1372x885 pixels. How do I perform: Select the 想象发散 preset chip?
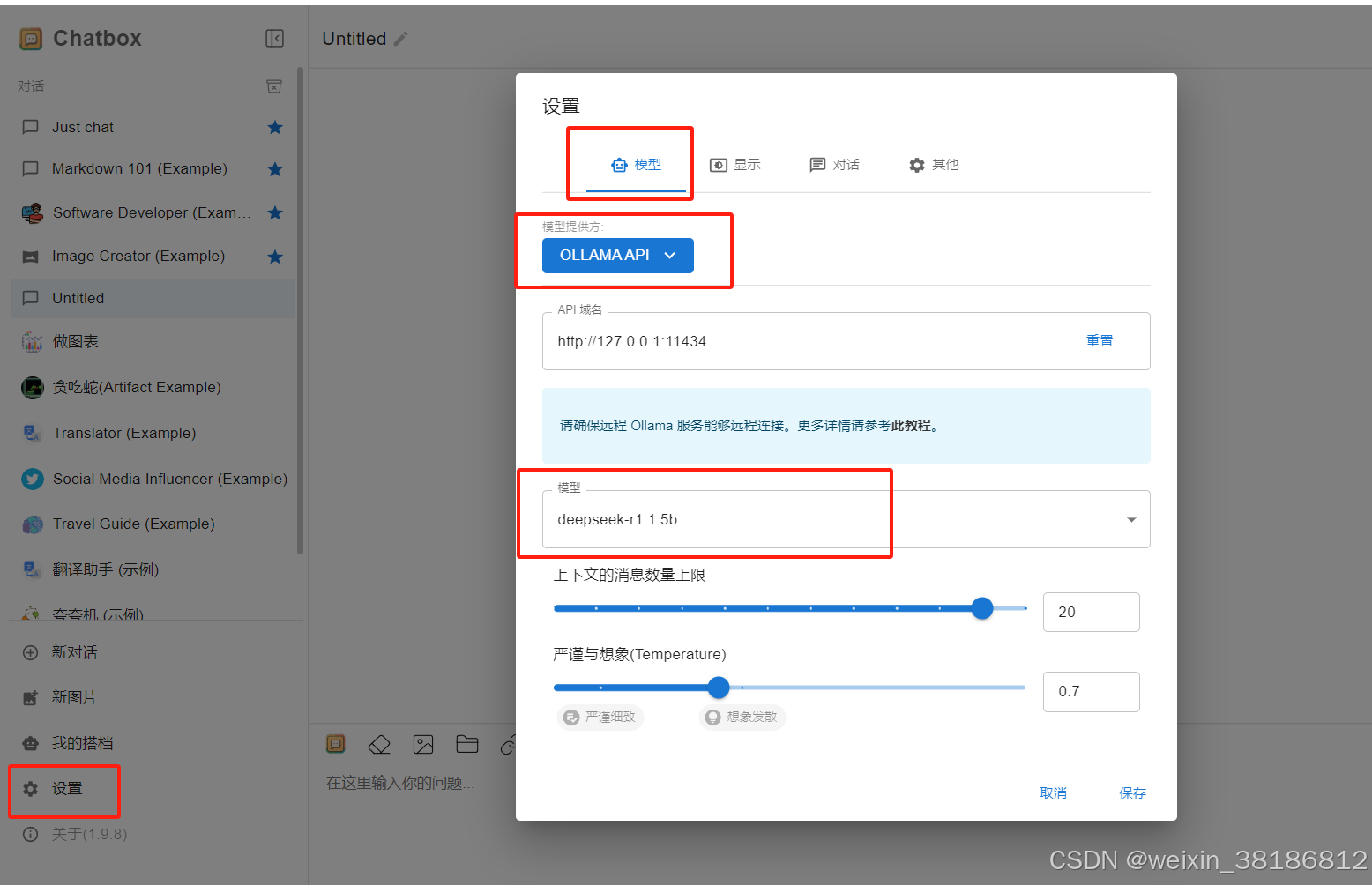coord(742,718)
